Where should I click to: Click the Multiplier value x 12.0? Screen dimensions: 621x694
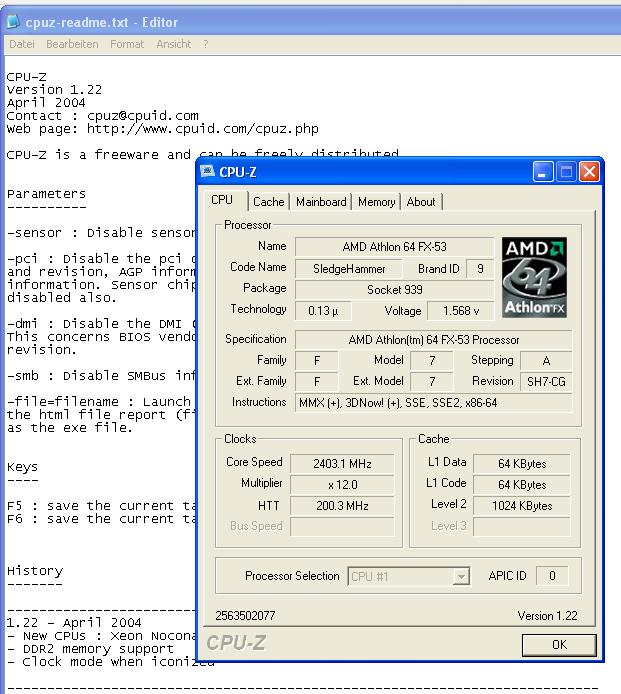pyautogui.click(x=342, y=485)
